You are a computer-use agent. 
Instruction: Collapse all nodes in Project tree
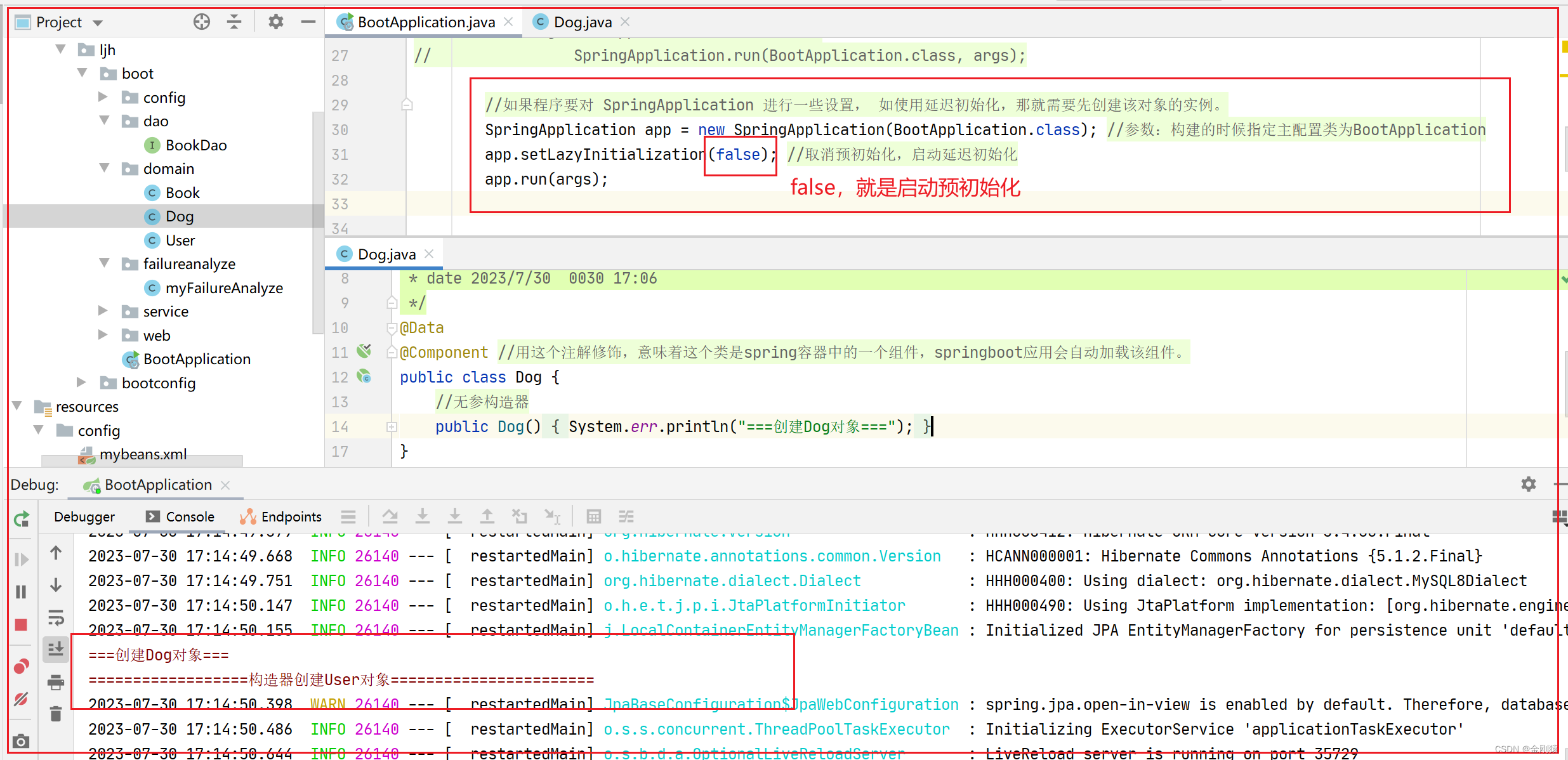[234, 21]
